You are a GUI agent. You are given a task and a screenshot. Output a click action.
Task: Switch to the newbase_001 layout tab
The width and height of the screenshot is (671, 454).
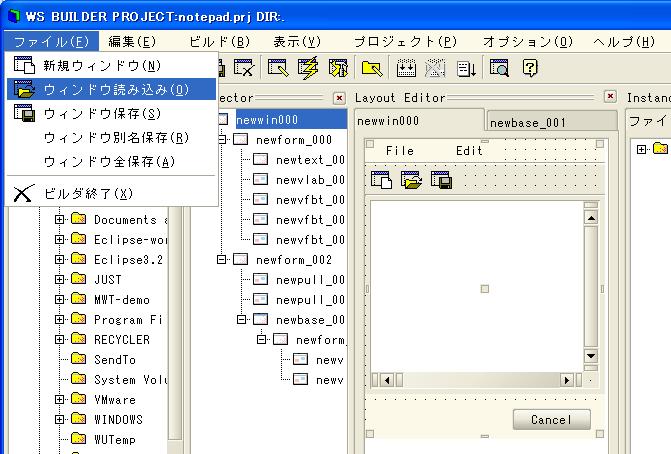[551, 122]
